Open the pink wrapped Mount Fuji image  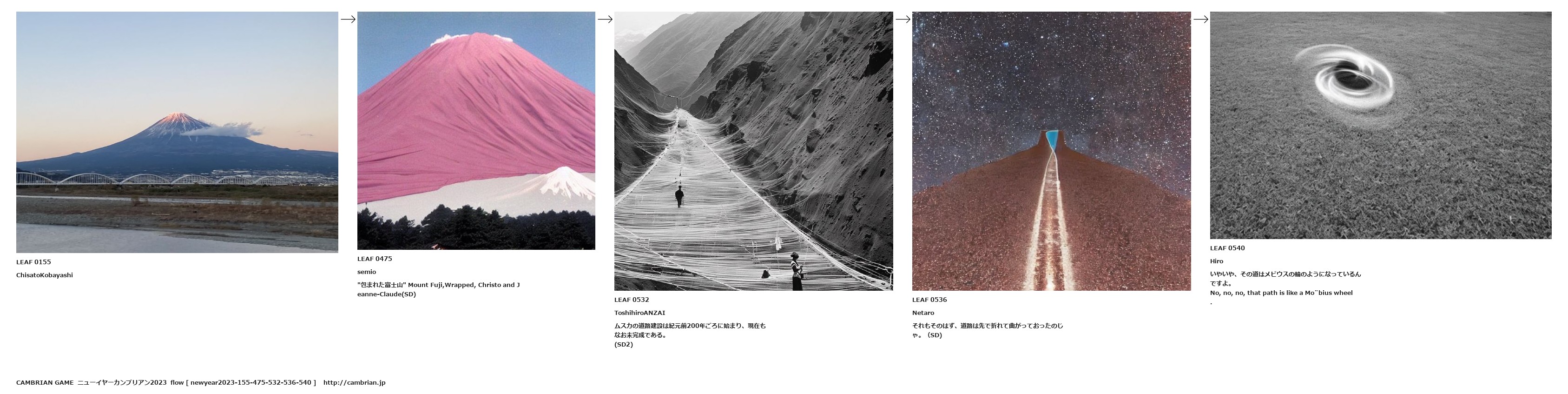[x=476, y=130]
